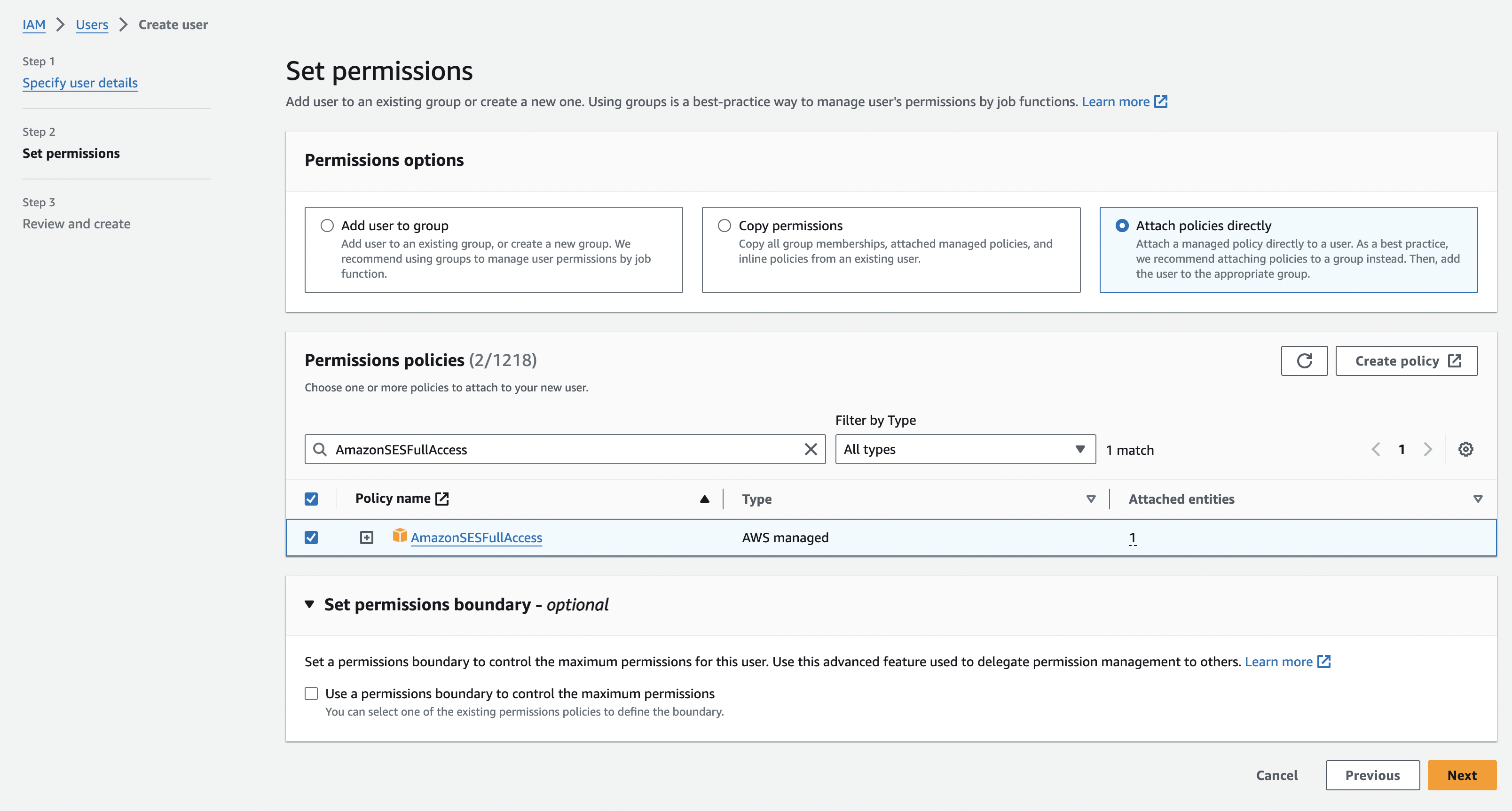Sort ascending by Policy name triangle

(704, 499)
